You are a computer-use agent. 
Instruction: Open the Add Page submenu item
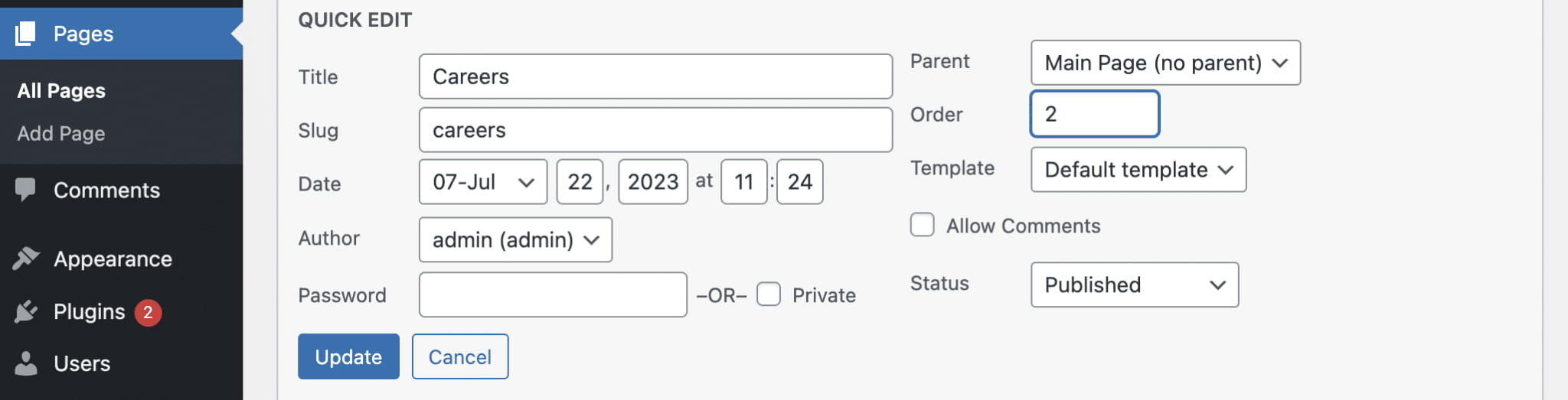[x=61, y=133]
